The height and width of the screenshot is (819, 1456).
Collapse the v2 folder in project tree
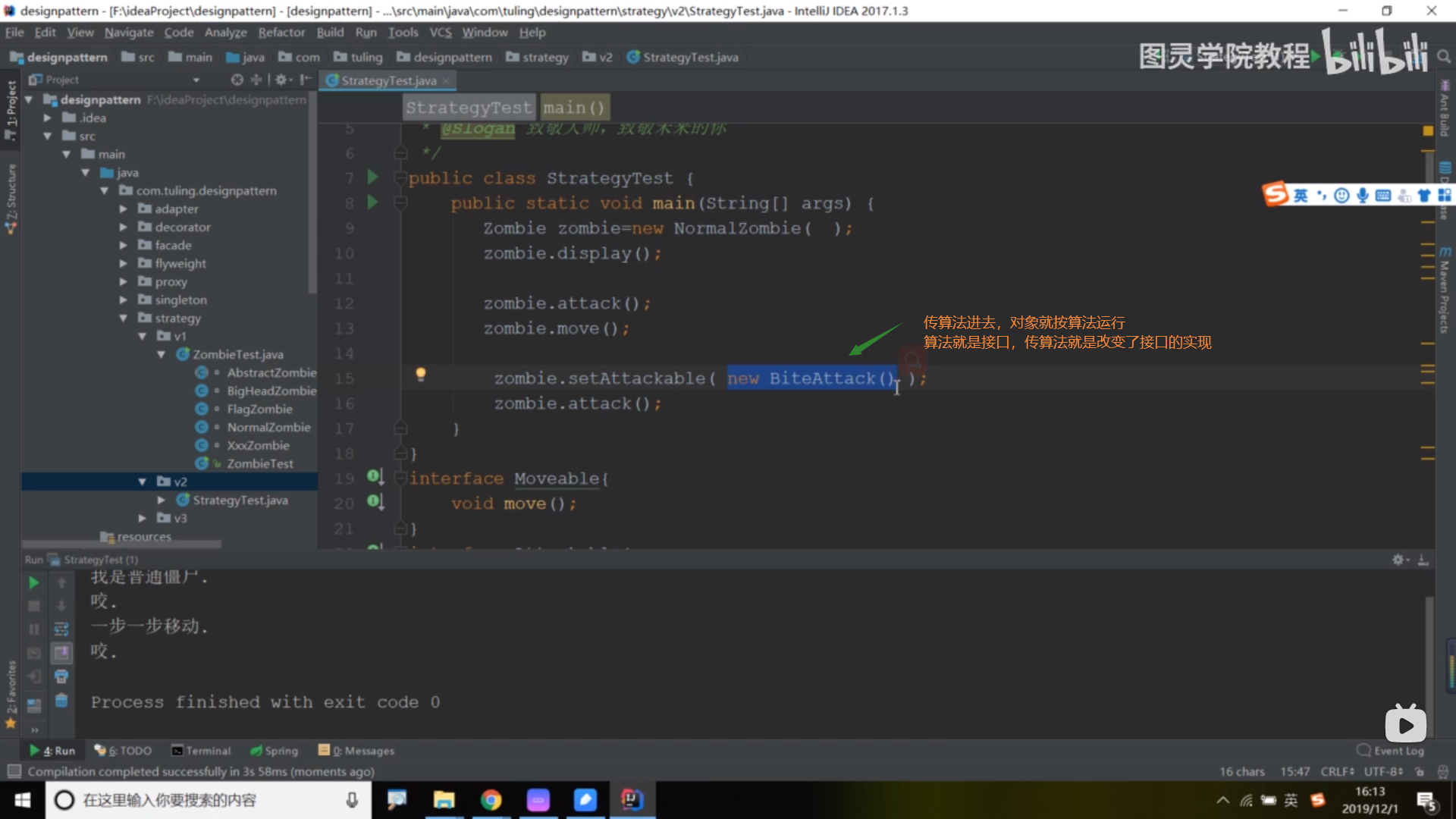pos(142,482)
